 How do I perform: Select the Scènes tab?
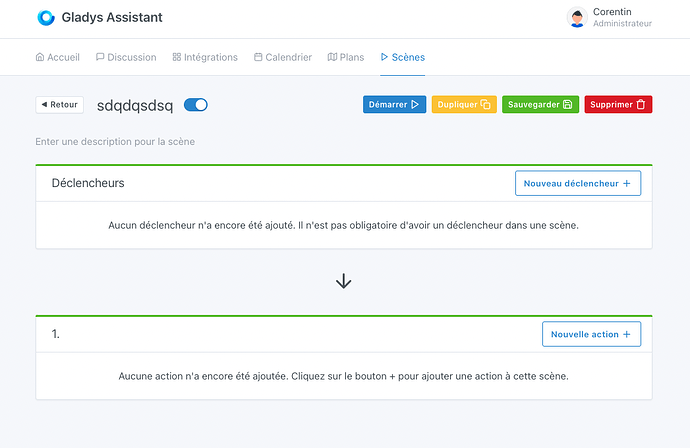(x=403, y=57)
